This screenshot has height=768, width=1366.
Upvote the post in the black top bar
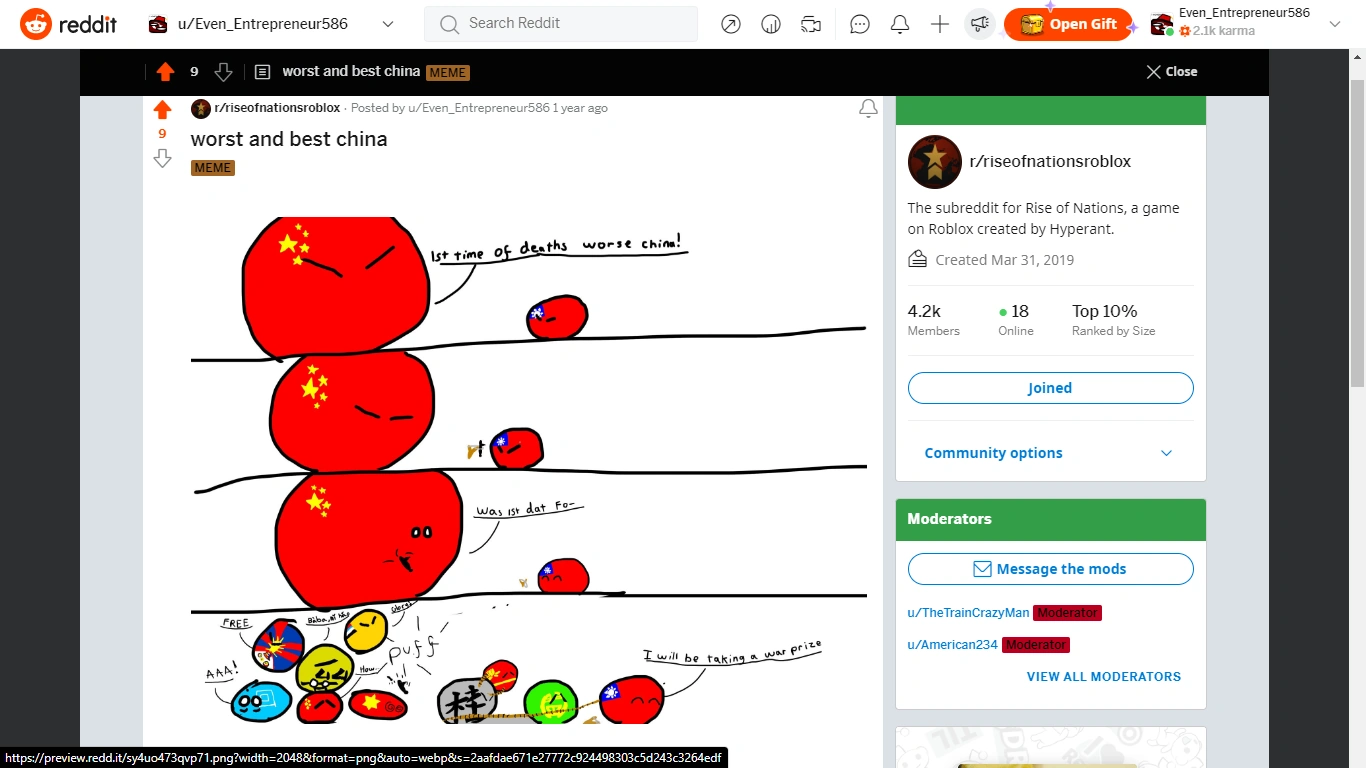tap(165, 72)
